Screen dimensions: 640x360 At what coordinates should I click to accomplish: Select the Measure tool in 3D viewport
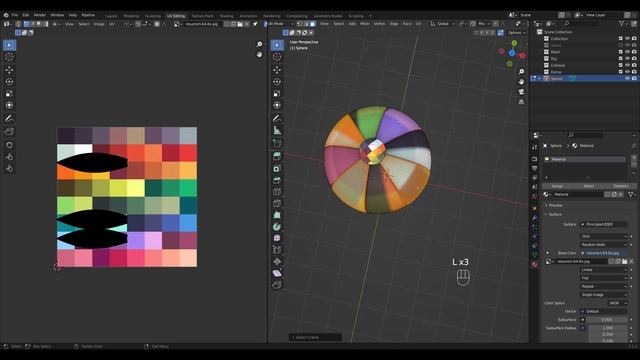[277, 131]
